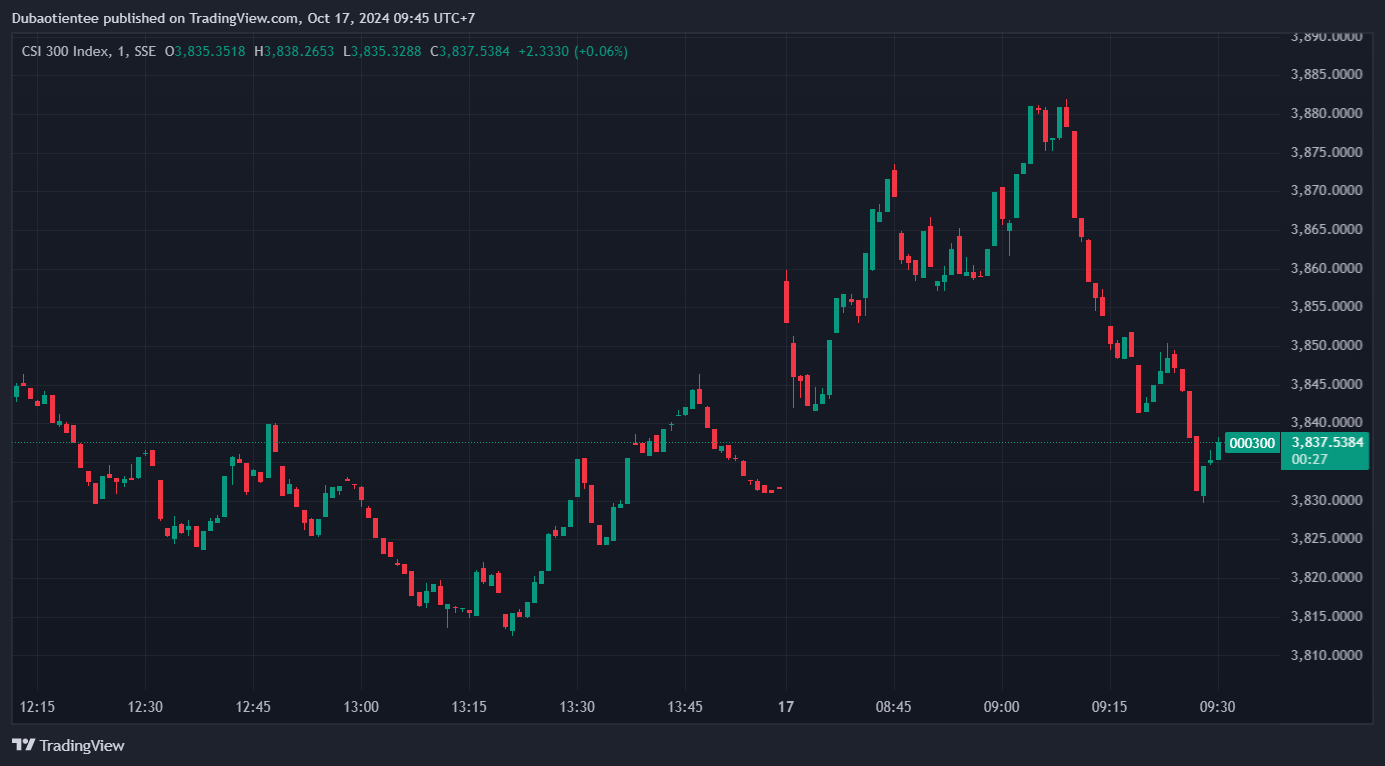Click the 13:30 time axis label
The width and height of the screenshot is (1385, 766).
tap(577, 707)
